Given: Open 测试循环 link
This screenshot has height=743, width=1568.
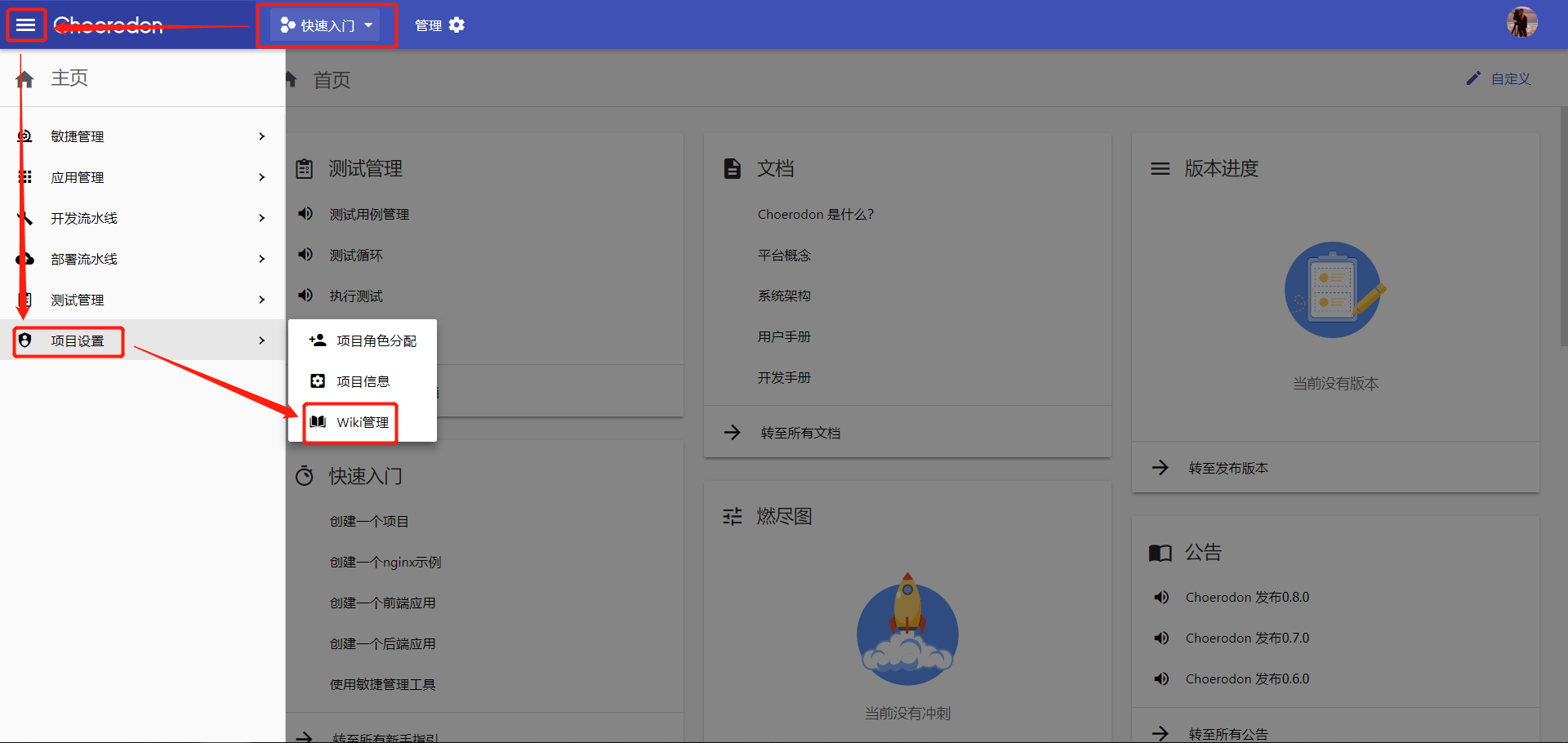Looking at the screenshot, I should (x=356, y=255).
